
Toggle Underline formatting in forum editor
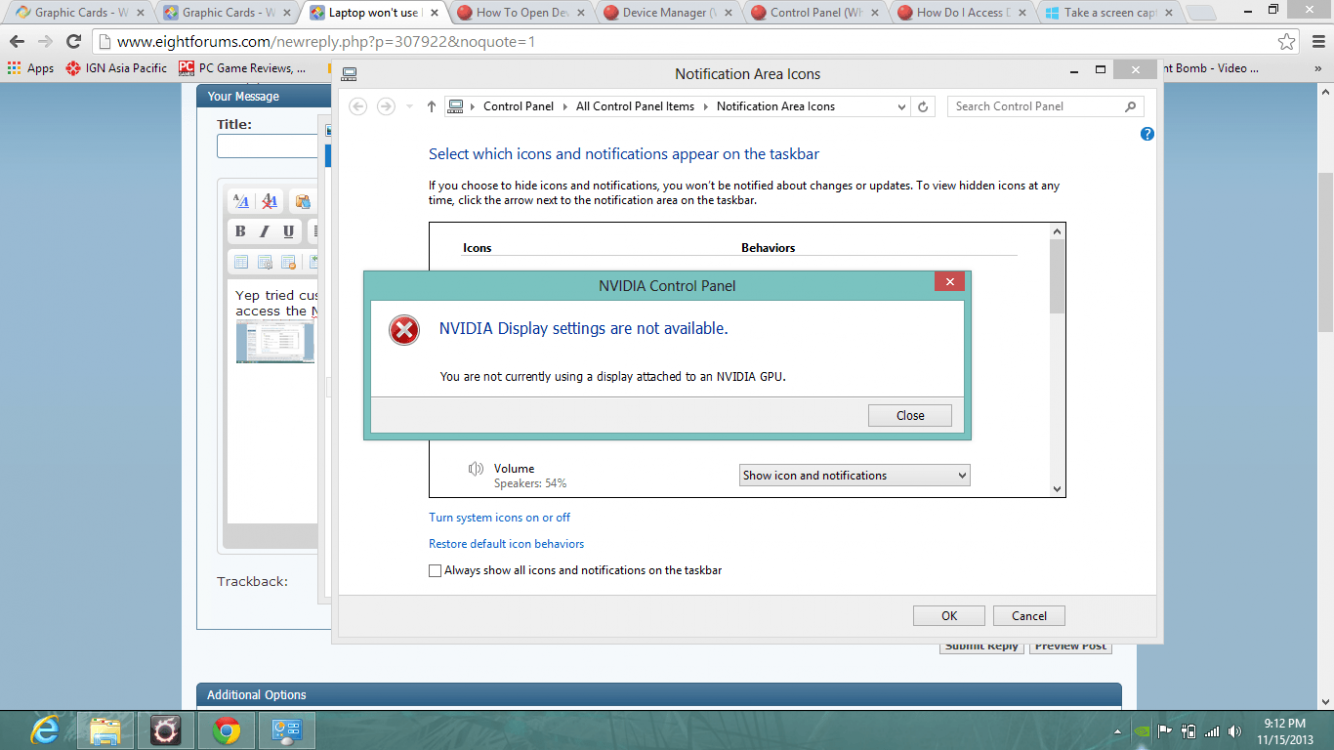(x=288, y=231)
